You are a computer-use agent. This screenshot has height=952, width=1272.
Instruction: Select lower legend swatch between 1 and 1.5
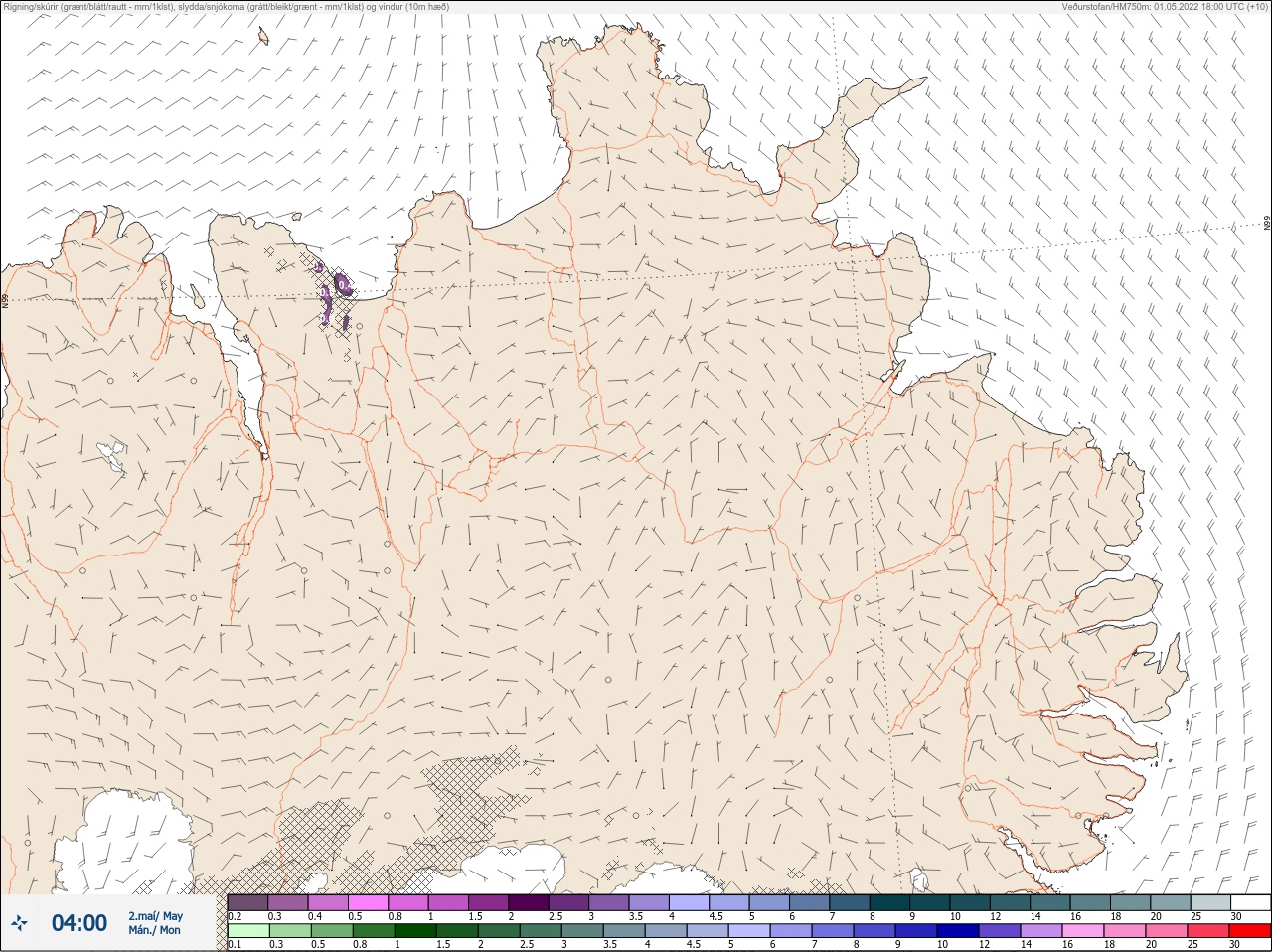point(415,931)
